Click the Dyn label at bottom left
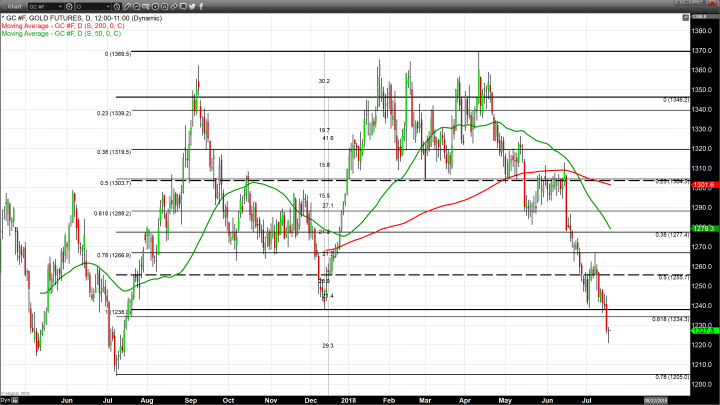The height and width of the screenshot is (405, 720). pos(5,401)
